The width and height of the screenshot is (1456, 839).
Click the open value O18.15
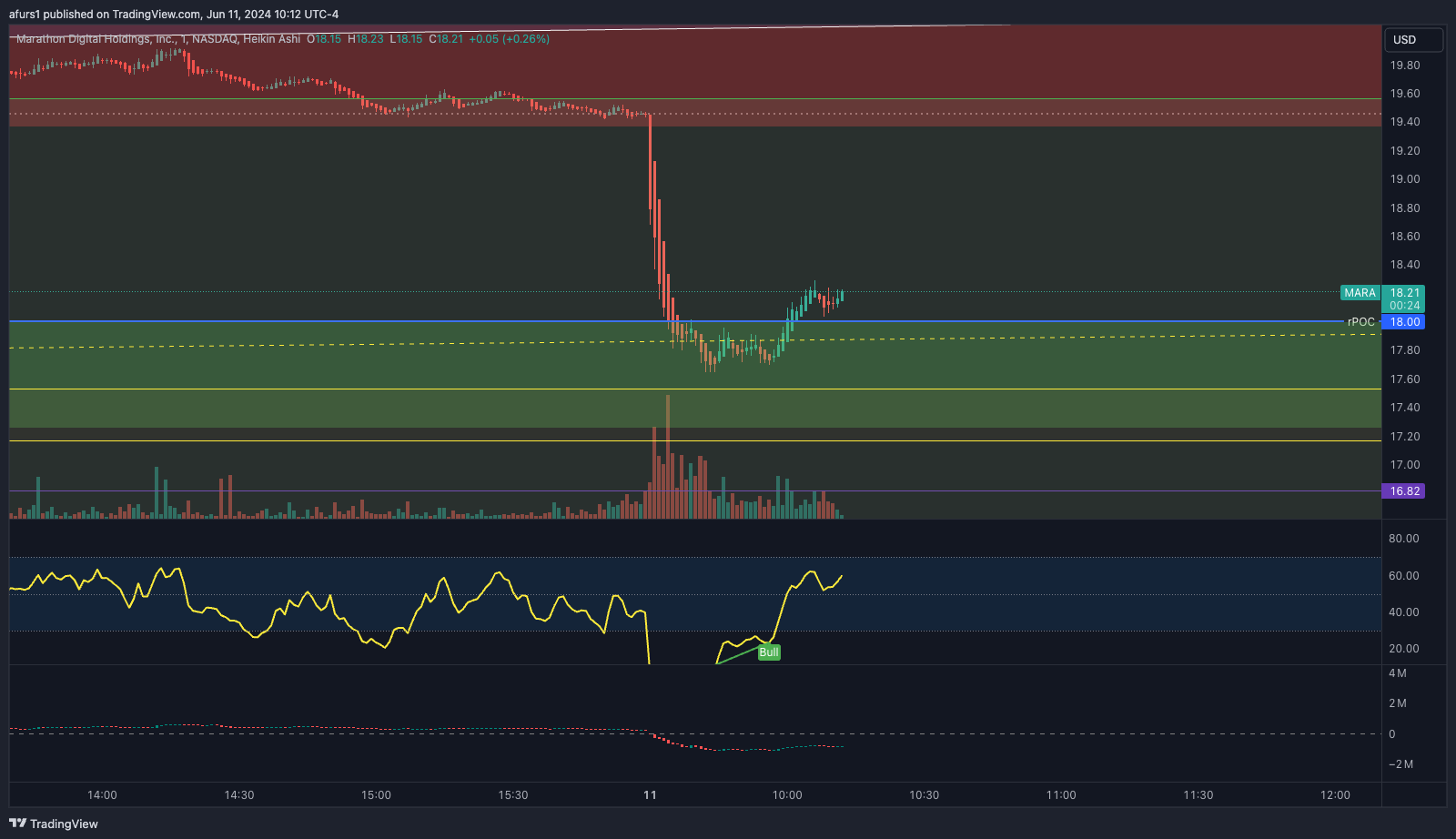click(x=324, y=39)
